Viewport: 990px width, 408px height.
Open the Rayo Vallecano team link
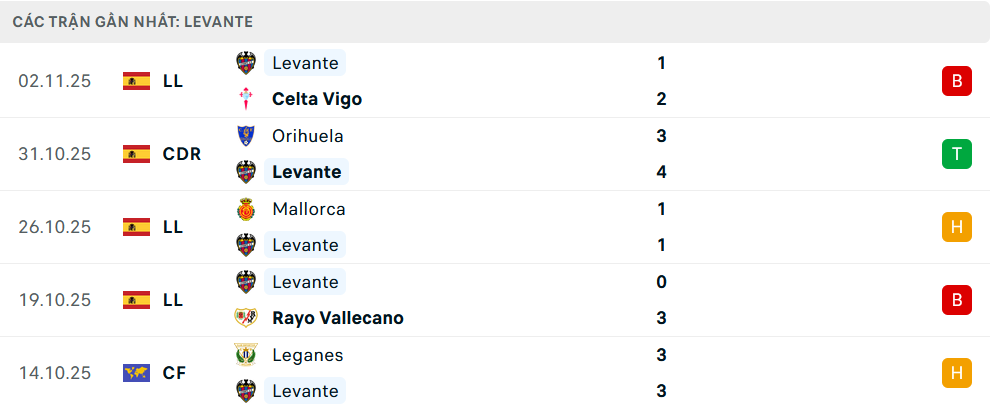[337, 318]
